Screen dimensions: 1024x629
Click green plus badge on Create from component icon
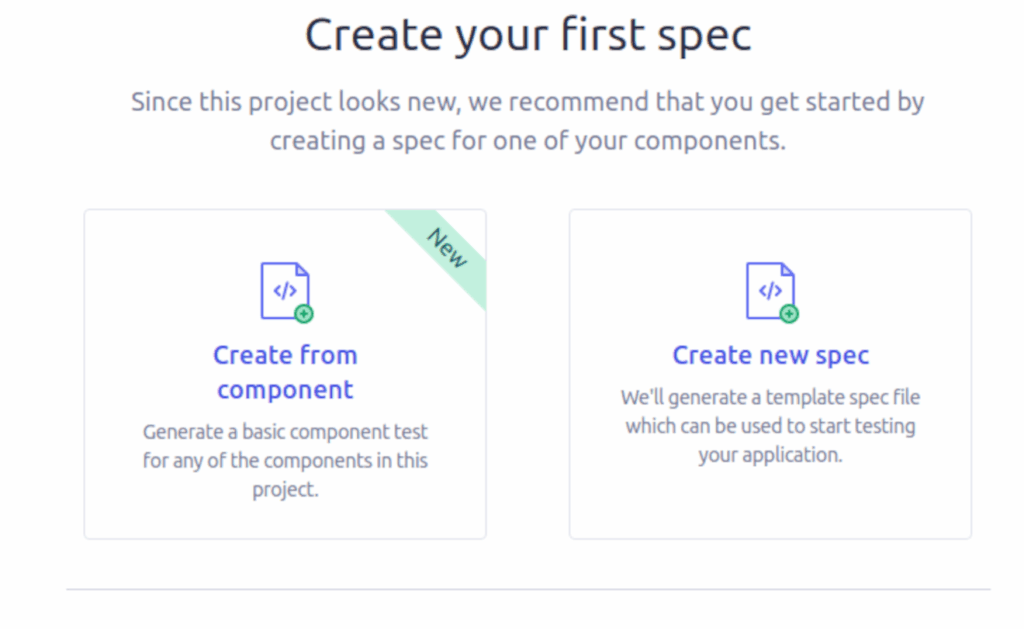coord(304,314)
